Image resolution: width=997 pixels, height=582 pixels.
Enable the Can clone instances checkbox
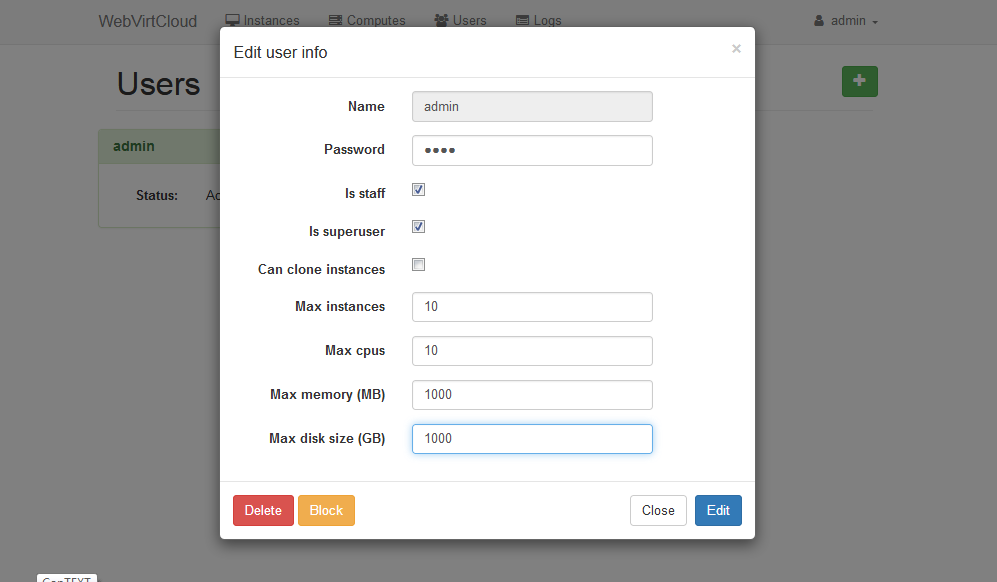(x=419, y=265)
